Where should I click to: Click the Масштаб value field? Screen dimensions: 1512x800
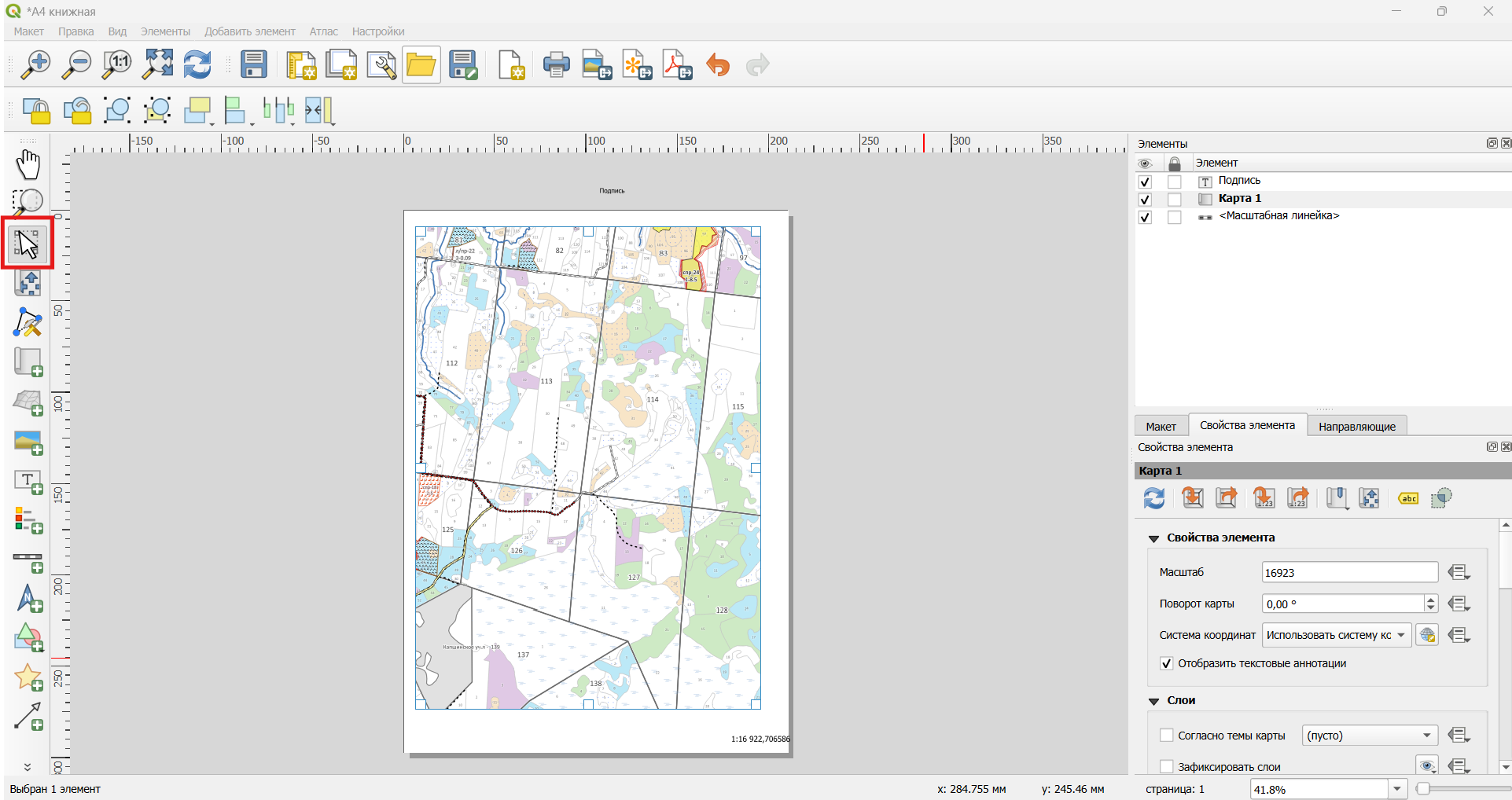(1349, 572)
